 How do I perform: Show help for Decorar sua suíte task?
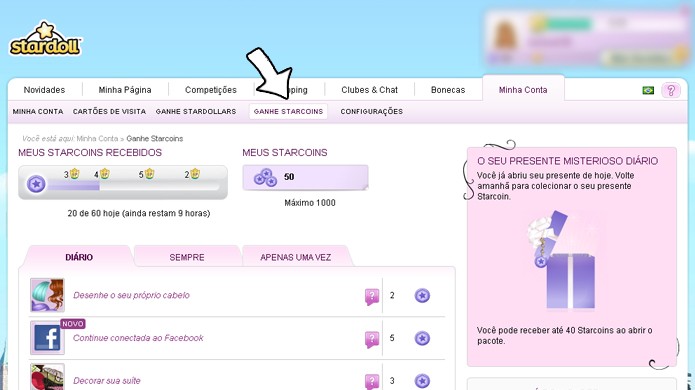(372, 382)
